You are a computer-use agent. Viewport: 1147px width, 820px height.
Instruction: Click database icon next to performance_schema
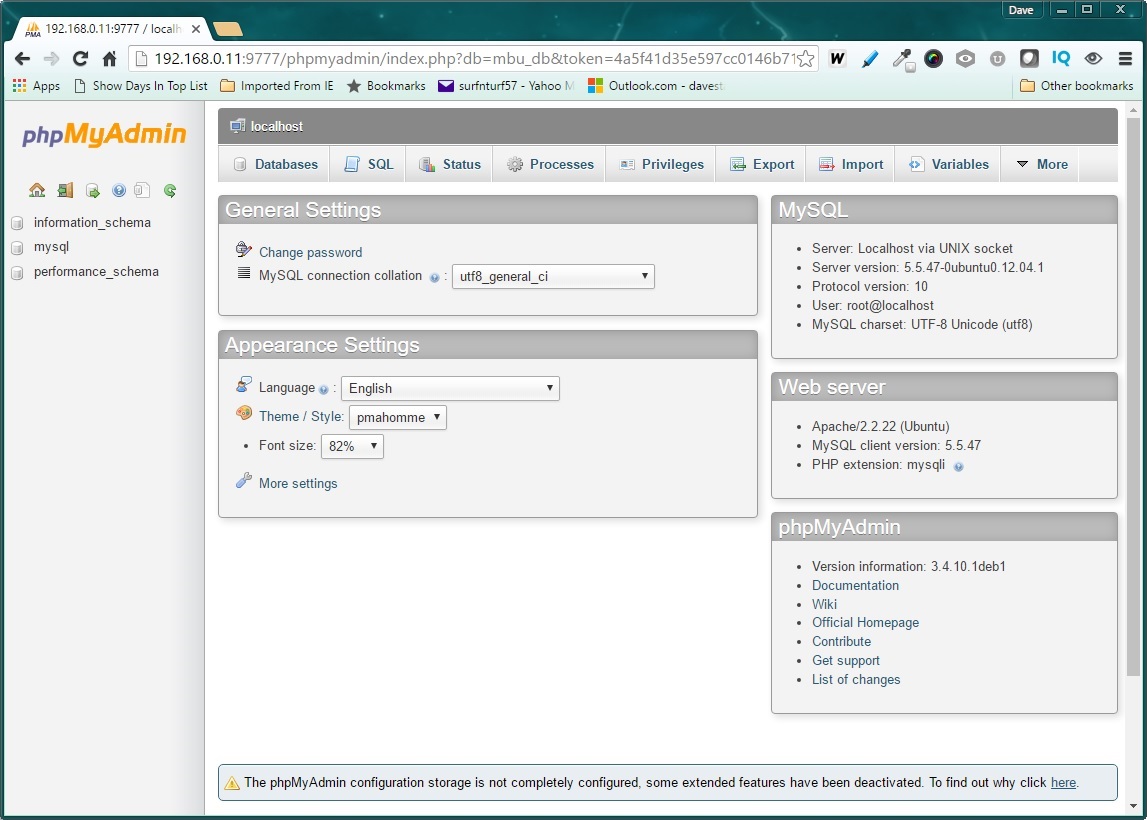point(18,273)
